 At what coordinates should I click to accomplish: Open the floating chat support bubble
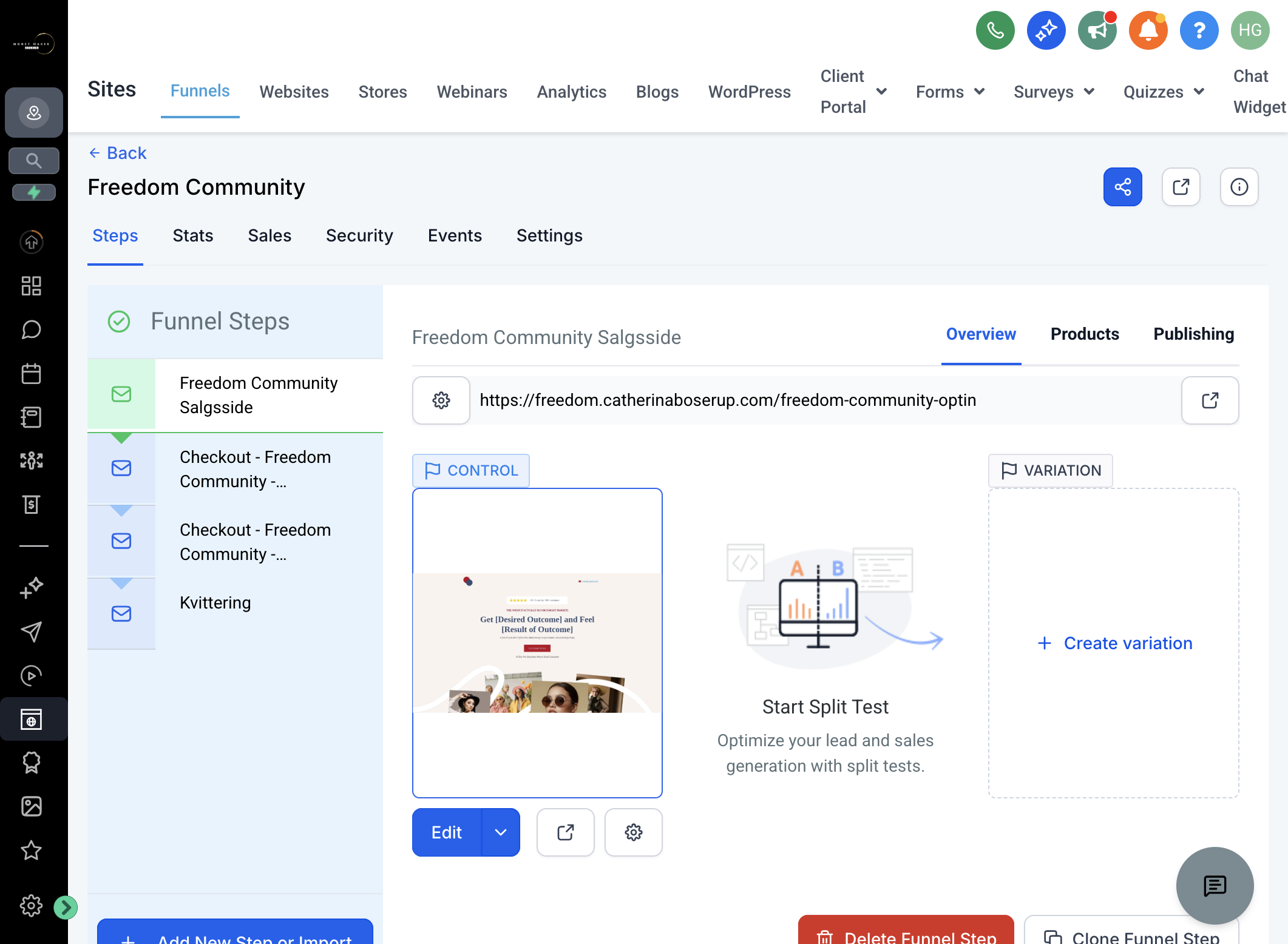tap(1215, 886)
